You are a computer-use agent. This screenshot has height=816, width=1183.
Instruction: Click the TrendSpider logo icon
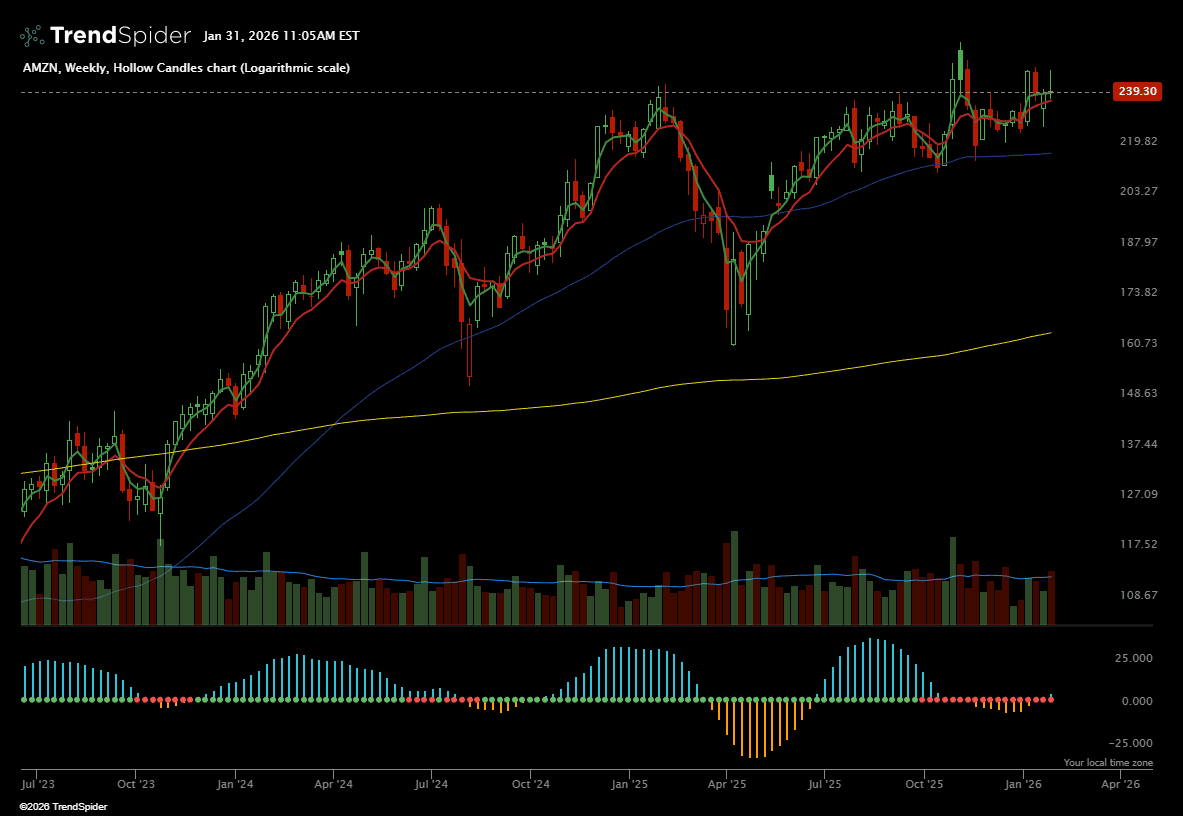pos(32,36)
